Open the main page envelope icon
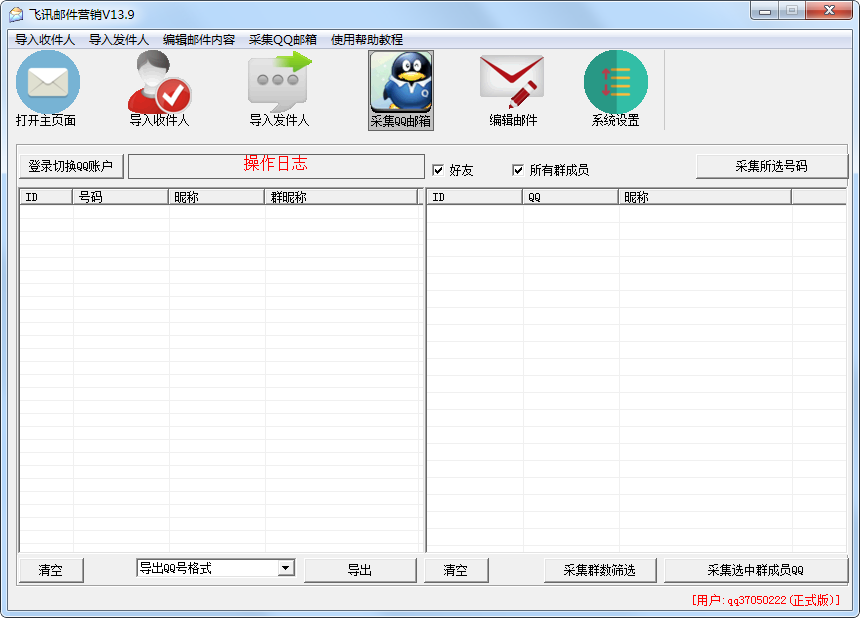860x618 pixels. pos(47,83)
